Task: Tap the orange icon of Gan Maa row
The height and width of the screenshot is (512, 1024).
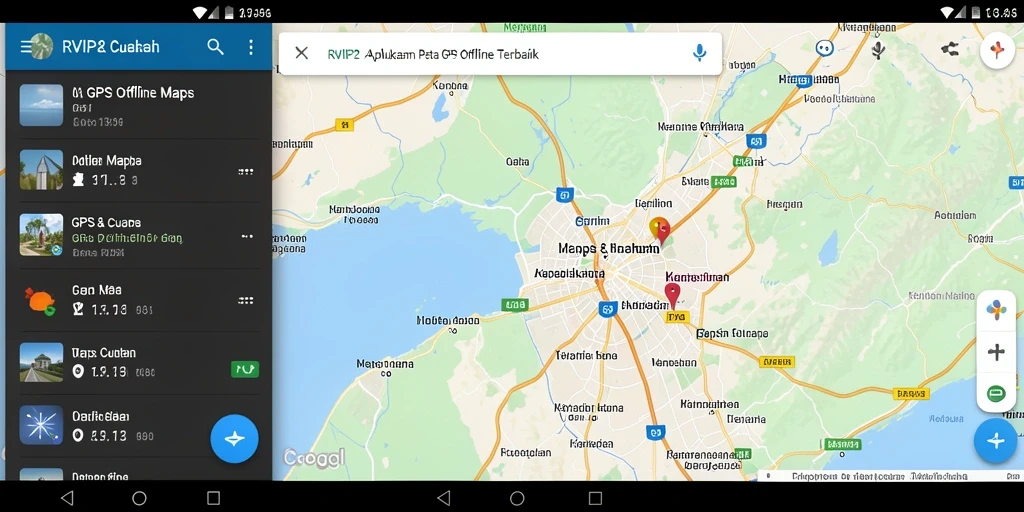Action: pos(40,301)
